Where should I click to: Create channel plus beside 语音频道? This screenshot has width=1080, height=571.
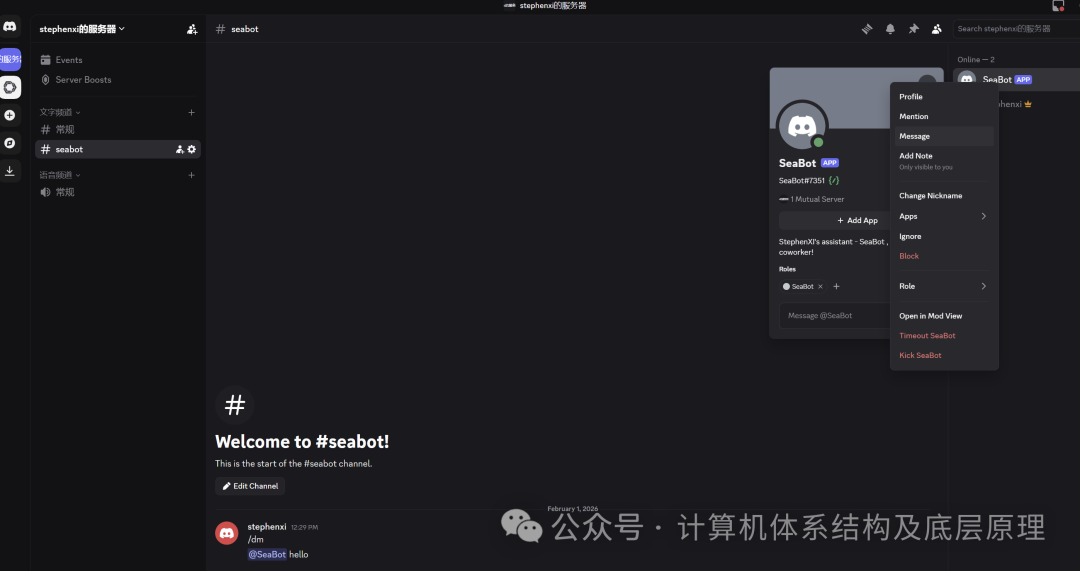click(x=191, y=175)
